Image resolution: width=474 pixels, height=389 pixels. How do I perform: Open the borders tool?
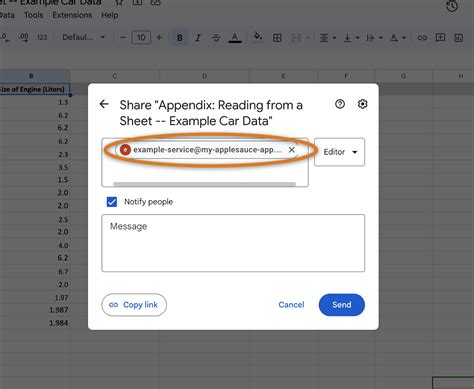tap(277, 38)
